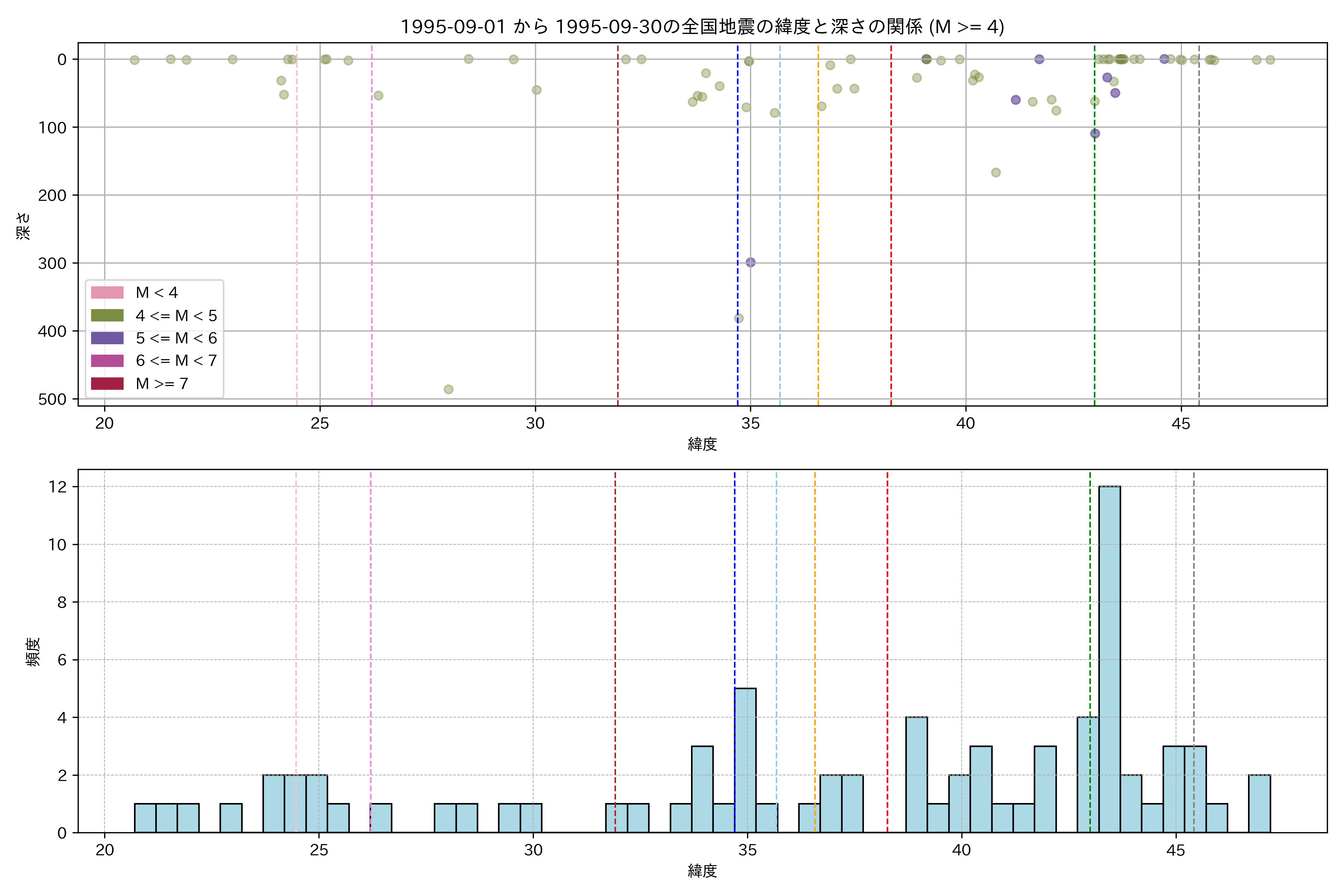Click the 緯度 x-axis label under histogram
Viewport: 1344px width, 896px height.
pos(702,871)
